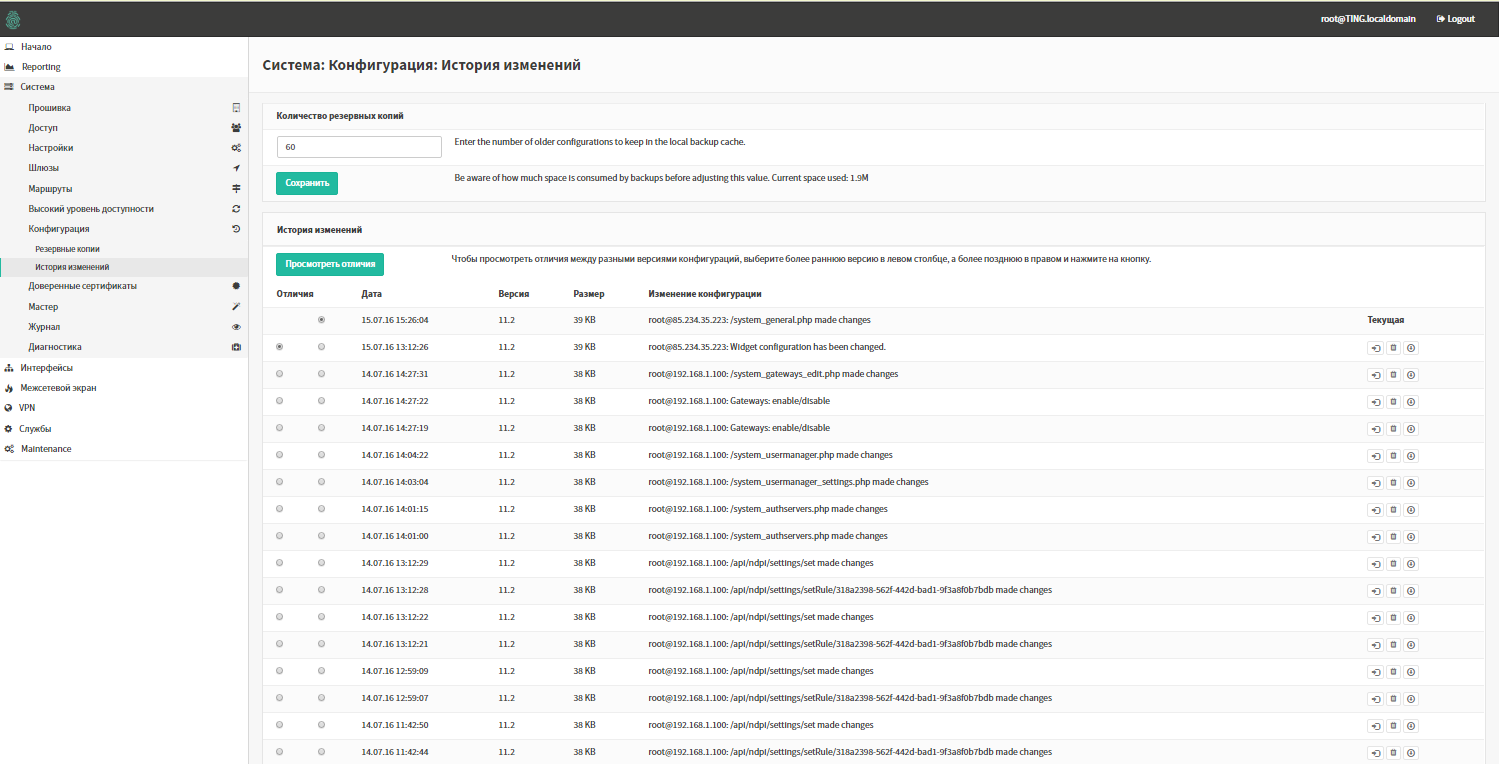
Task: Click the Interfaces network icon in sidebar
Action: click(x=9, y=368)
